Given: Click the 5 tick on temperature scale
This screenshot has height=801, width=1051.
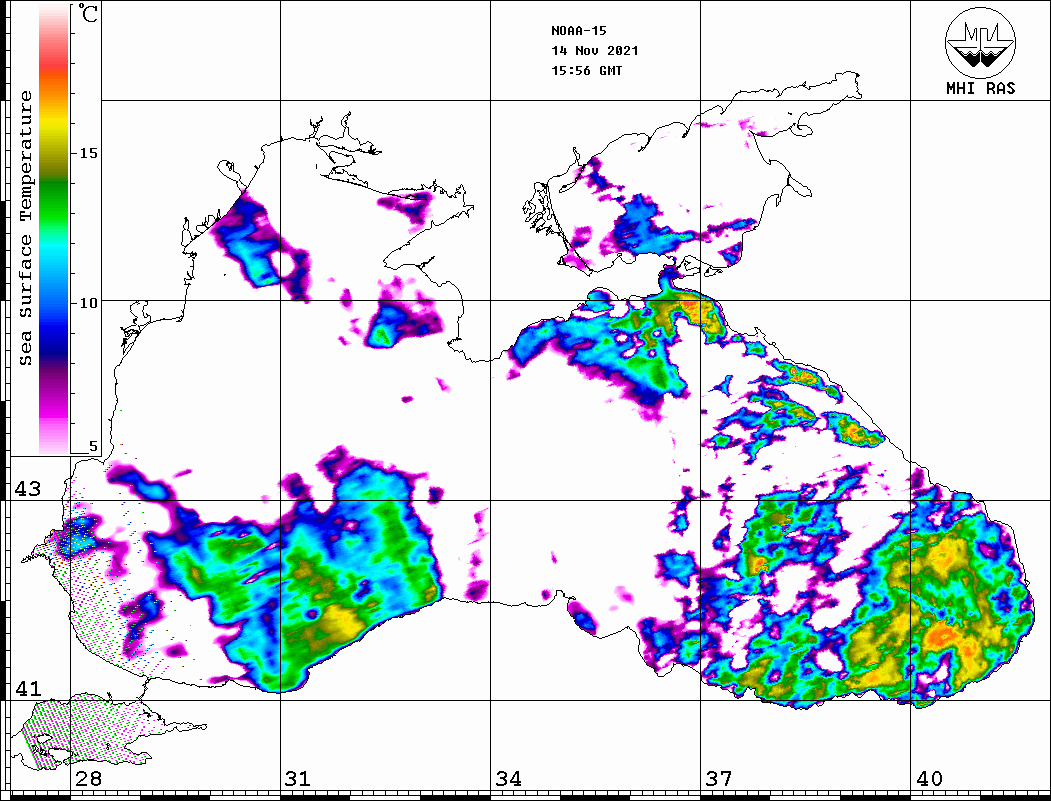Looking at the screenshot, I should (x=93, y=446).
